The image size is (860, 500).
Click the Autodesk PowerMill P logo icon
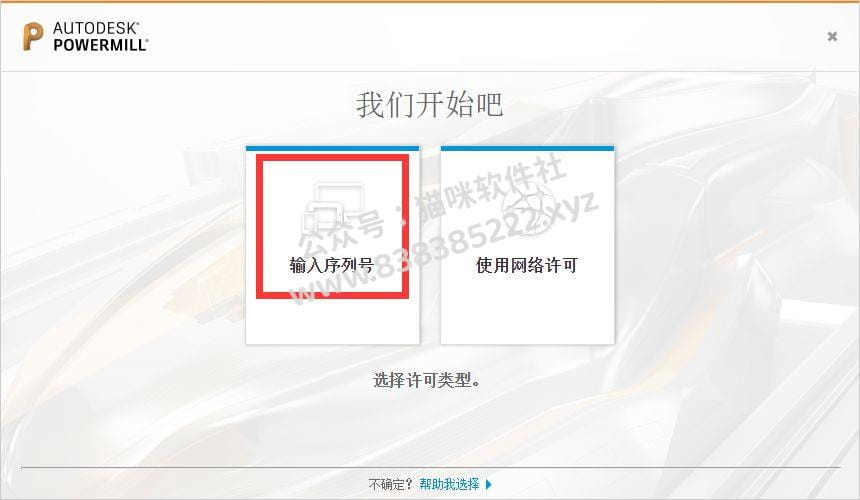pos(32,37)
